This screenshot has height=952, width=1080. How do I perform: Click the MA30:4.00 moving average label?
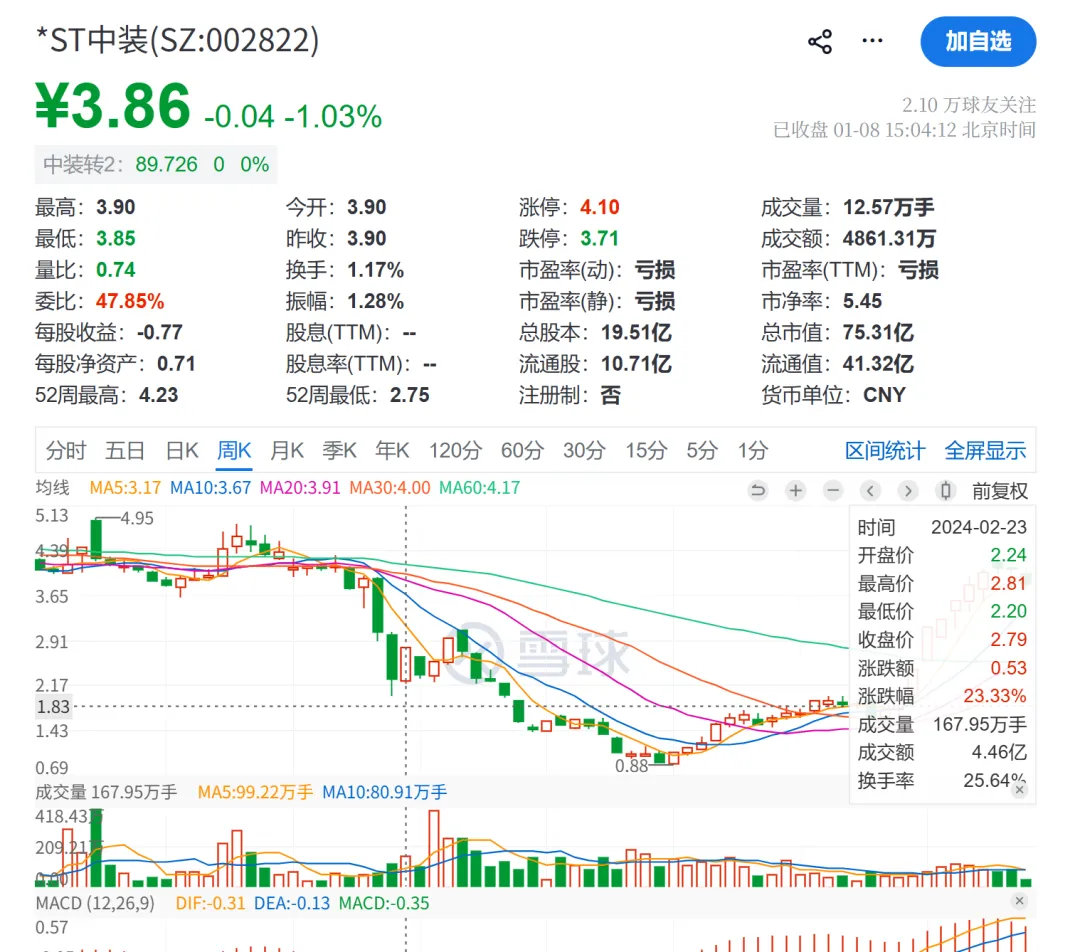click(389, 488)
